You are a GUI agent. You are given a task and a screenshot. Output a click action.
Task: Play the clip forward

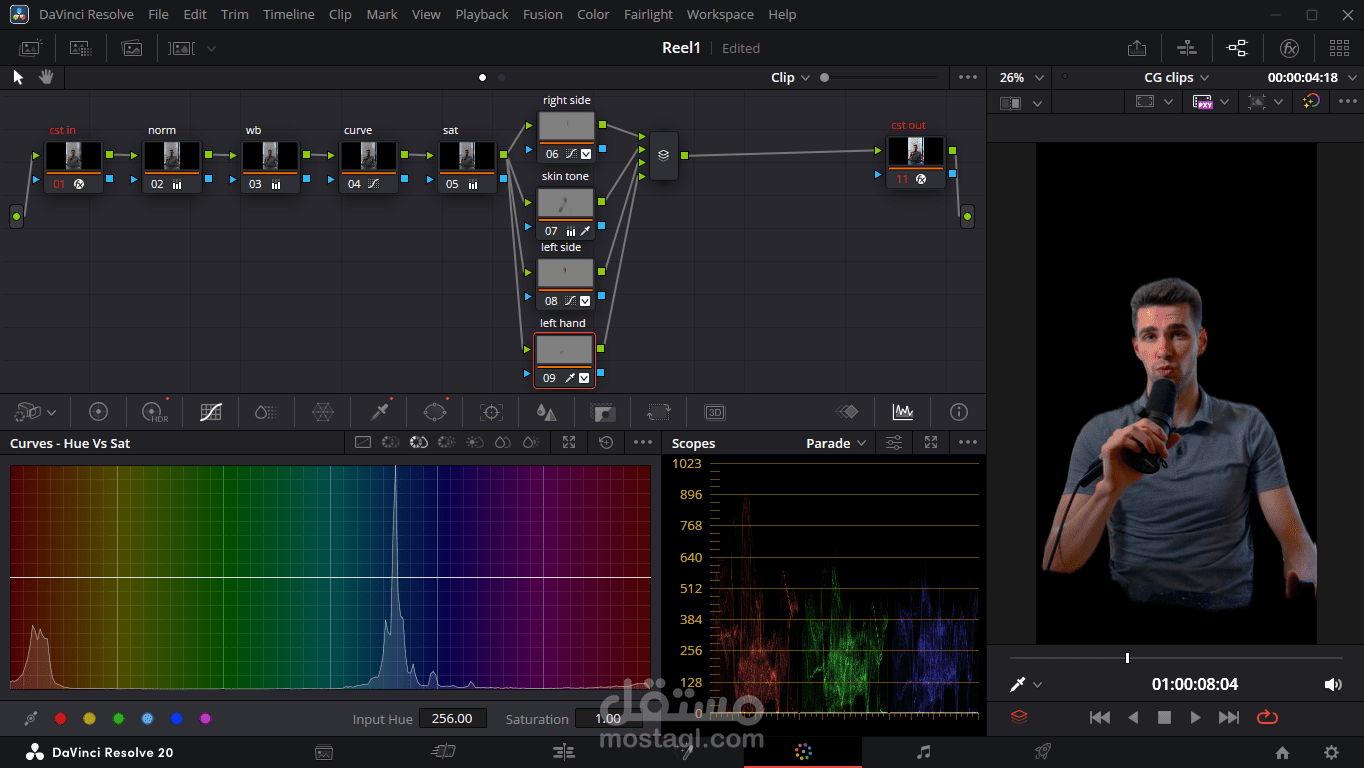tap(1195, 717)
